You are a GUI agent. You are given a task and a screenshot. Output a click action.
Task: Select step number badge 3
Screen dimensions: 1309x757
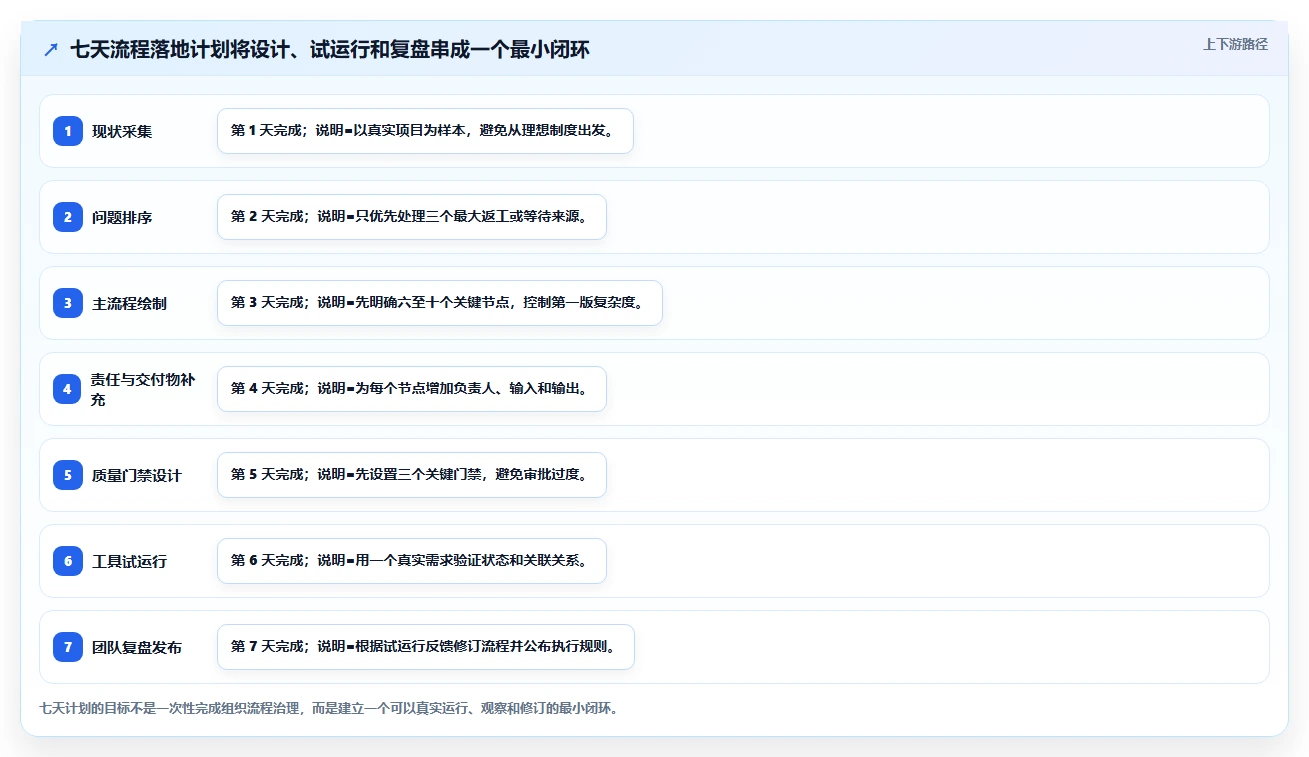coord(68,303)
